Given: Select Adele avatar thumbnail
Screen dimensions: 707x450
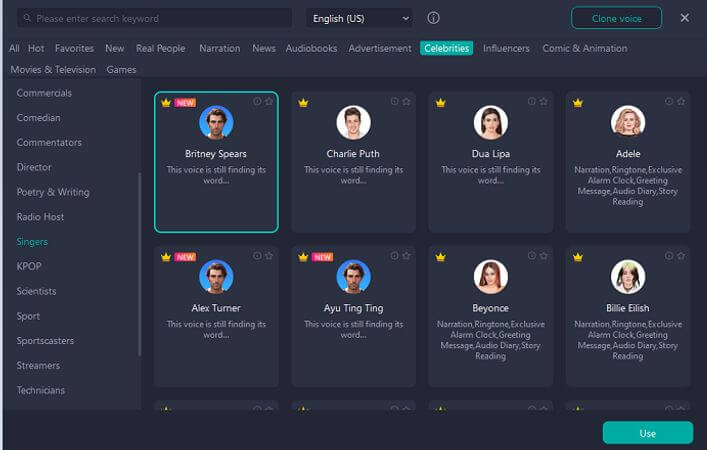Looking at the screenshot, I should [628, 122].
